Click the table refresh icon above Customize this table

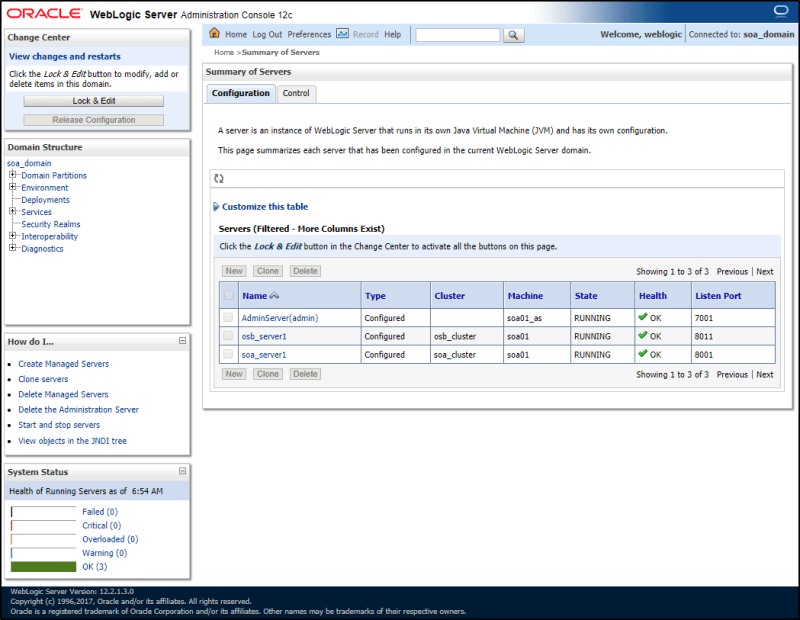coord(217,179)
